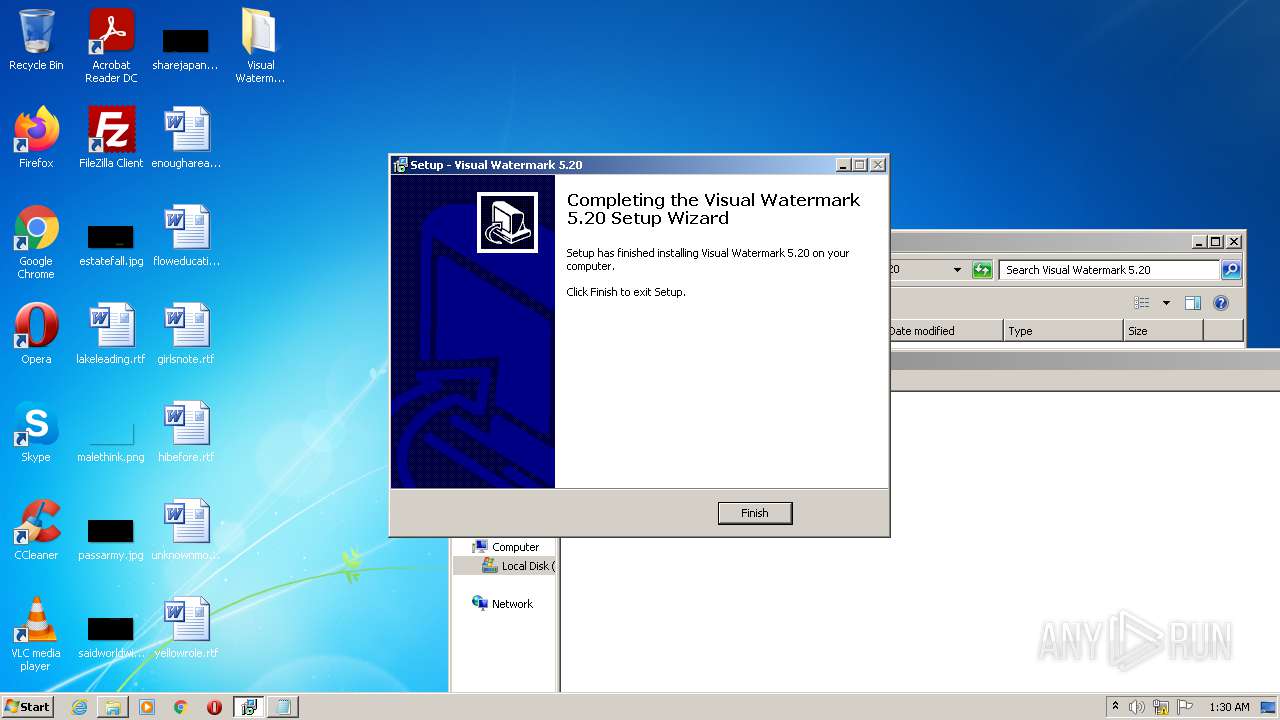
Task: Click the volume speaker tray icon
Action: [1137, 707]
